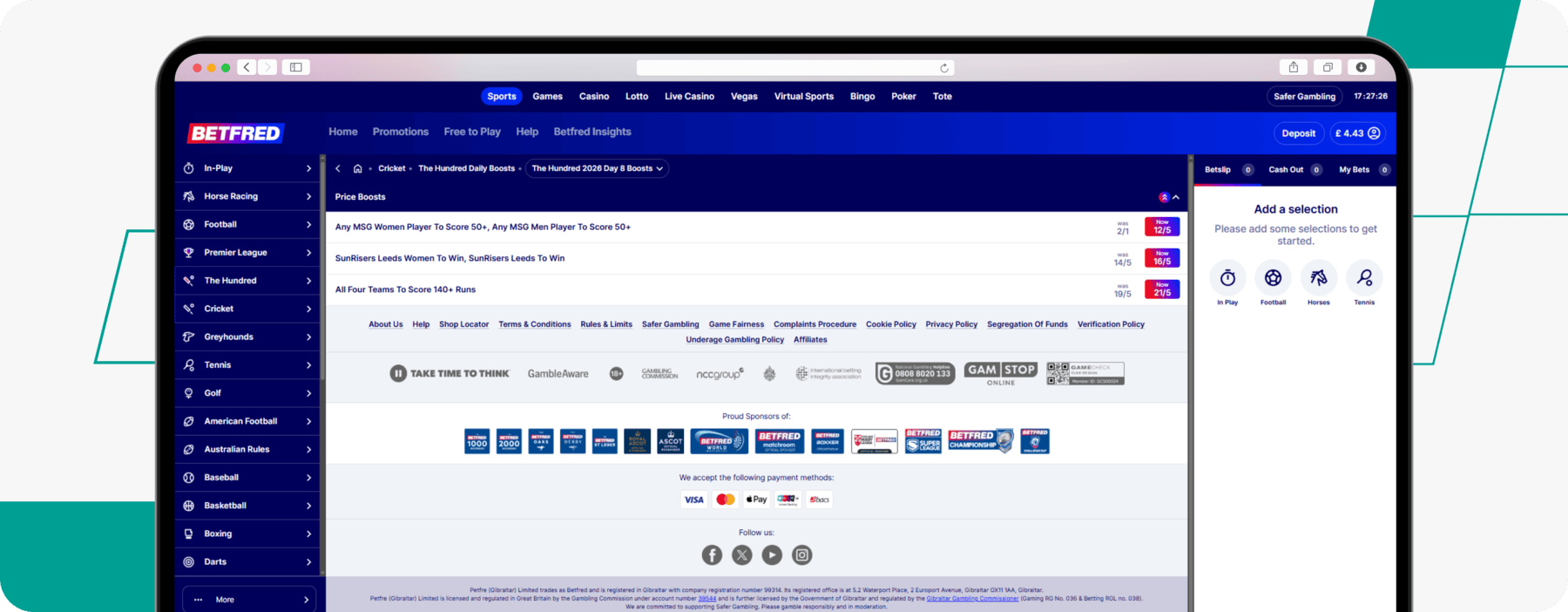
Task: Click the BETFRED logo
Action: 235,133
